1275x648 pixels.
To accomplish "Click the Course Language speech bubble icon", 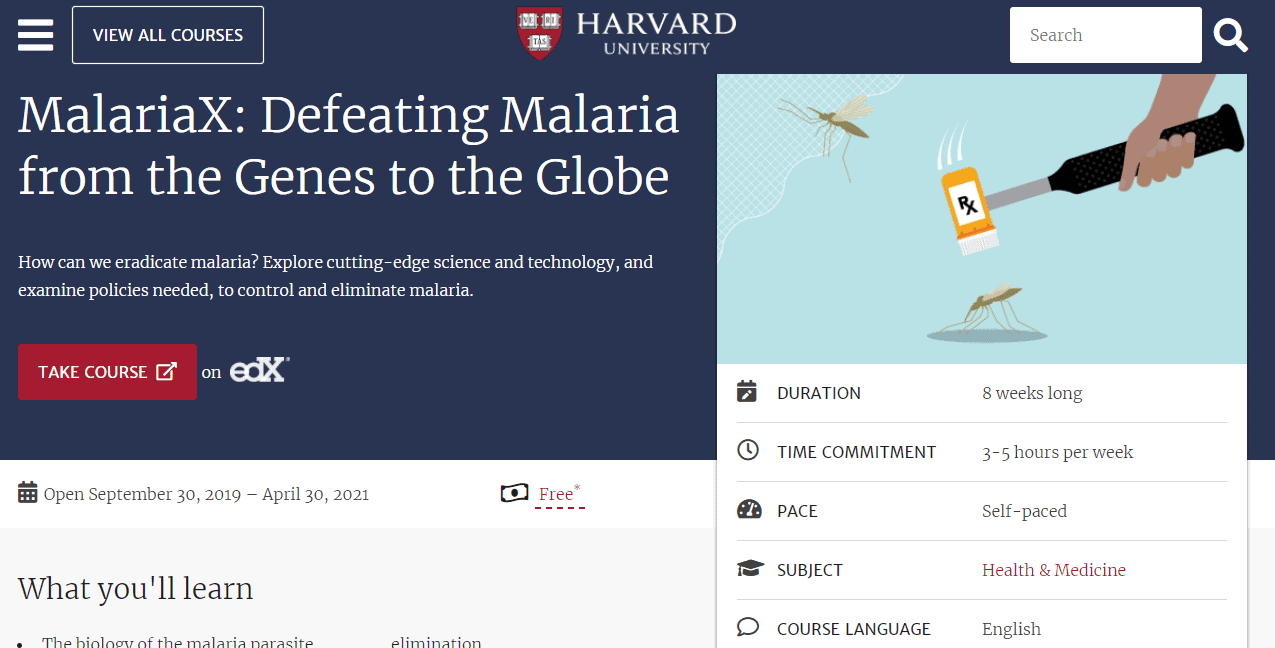I will pos(747,628).
